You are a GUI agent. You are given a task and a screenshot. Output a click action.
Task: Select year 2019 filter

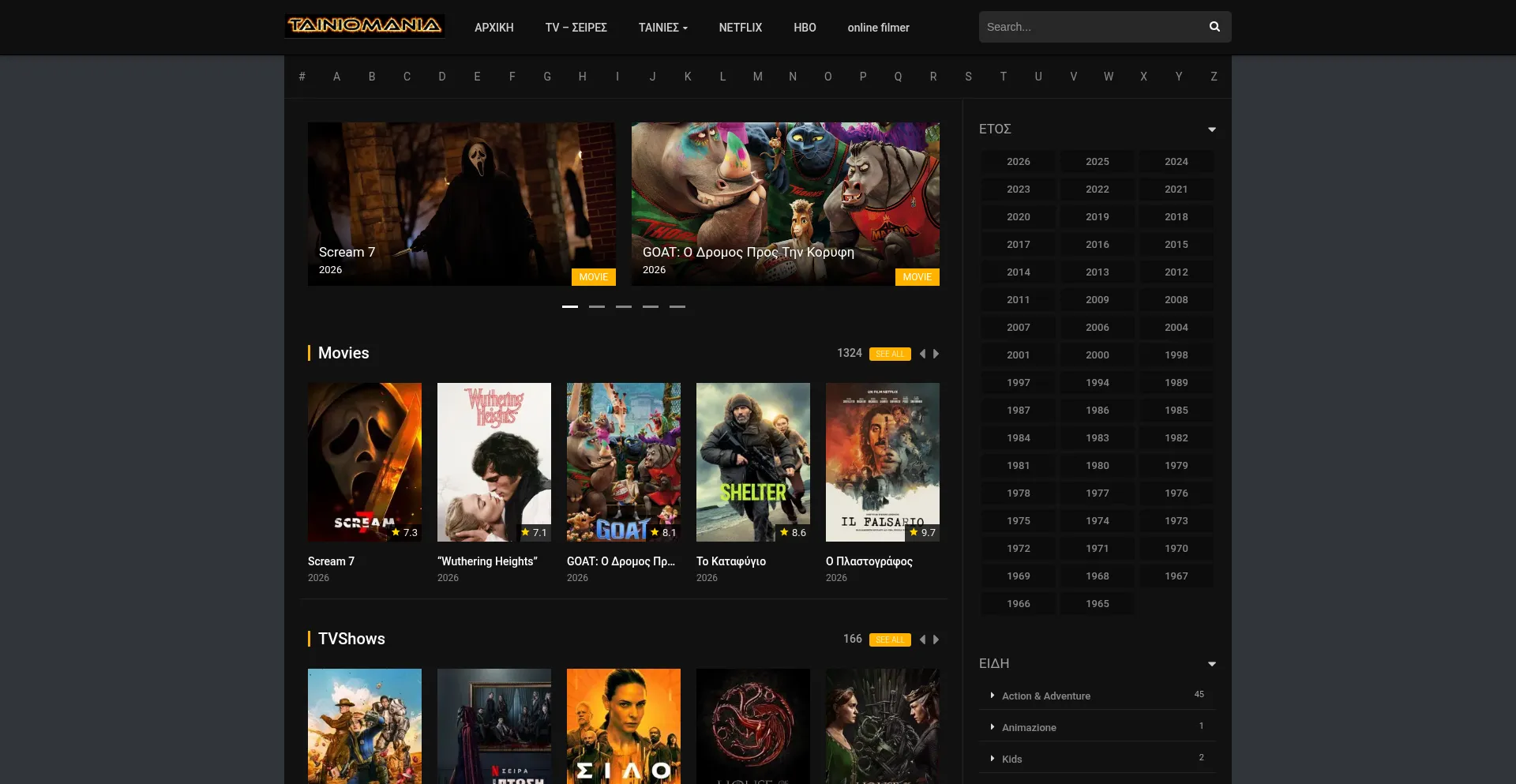point(1098,216)
